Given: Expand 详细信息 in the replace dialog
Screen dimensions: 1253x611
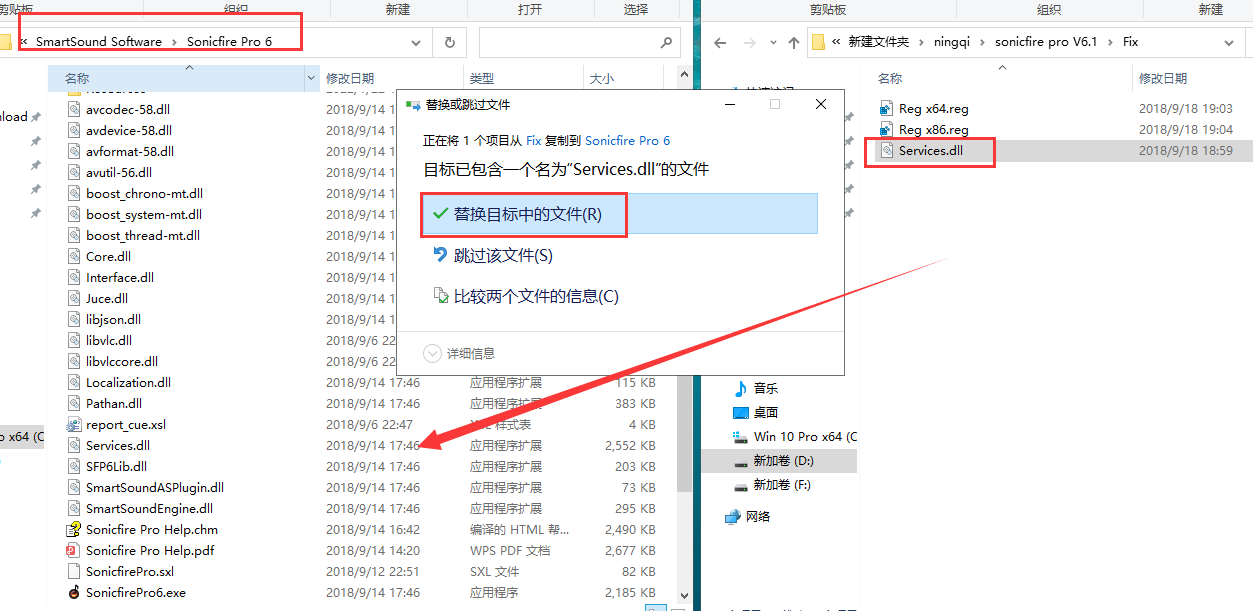Looking at the screenshot, I should point(459,353).
